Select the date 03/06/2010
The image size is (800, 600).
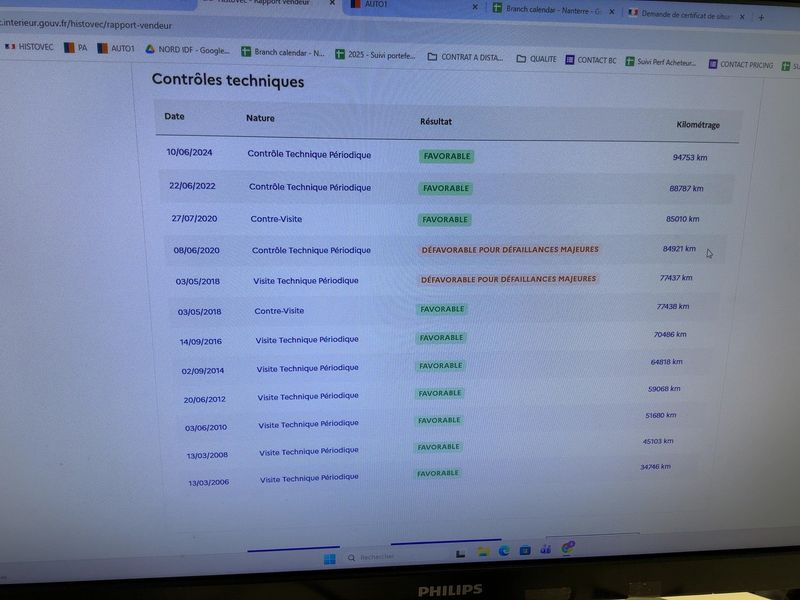click(x=206, y=428)
